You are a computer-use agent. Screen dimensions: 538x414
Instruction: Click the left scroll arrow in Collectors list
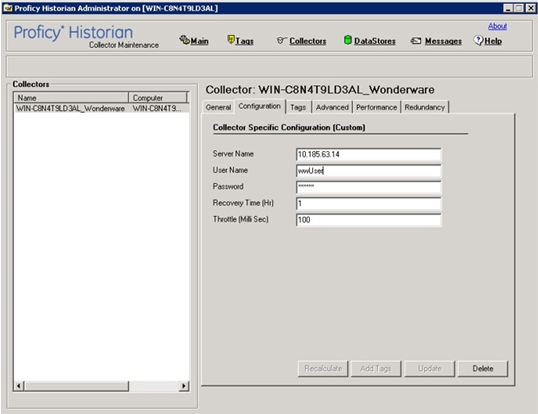click(19, 386)
